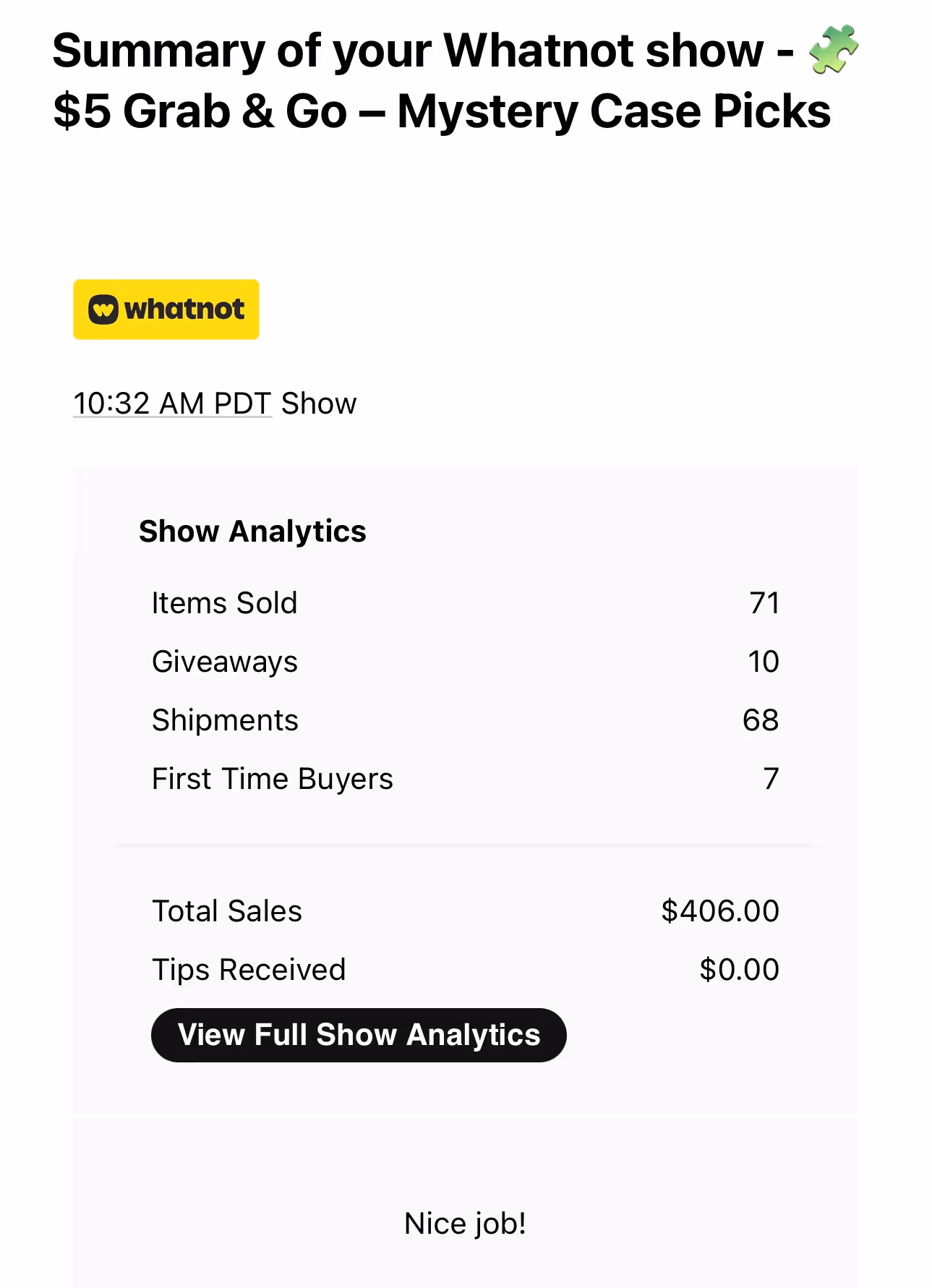Screen dimensions: 932x1288
Task: Select the Shipments label
Action: (x=225, y=720)
